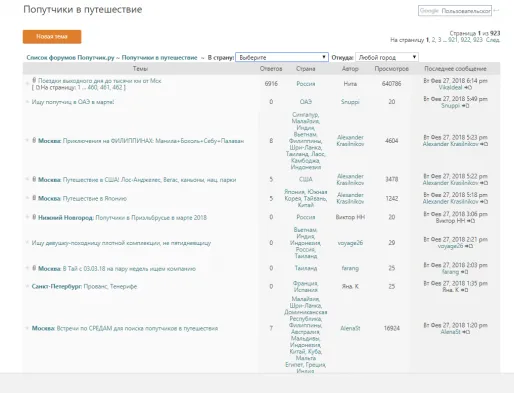Click Vikaldeal in the last message column
514x393 pixels.
450,88
